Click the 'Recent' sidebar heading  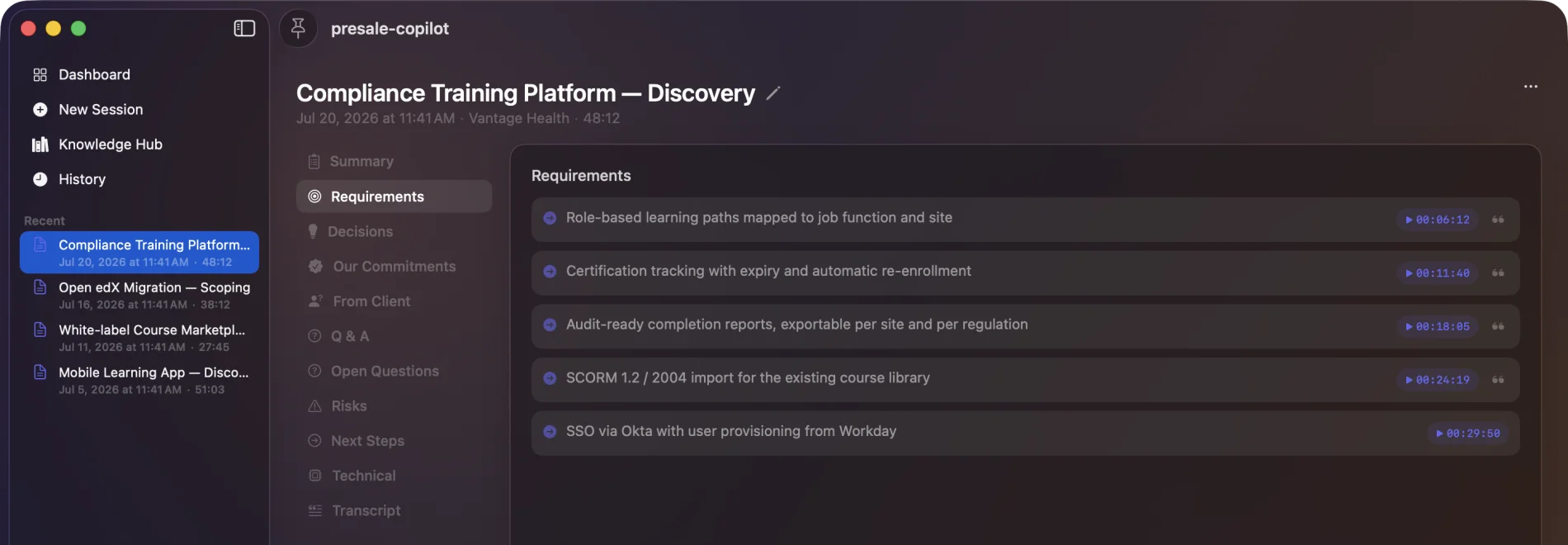click(45, 220)
